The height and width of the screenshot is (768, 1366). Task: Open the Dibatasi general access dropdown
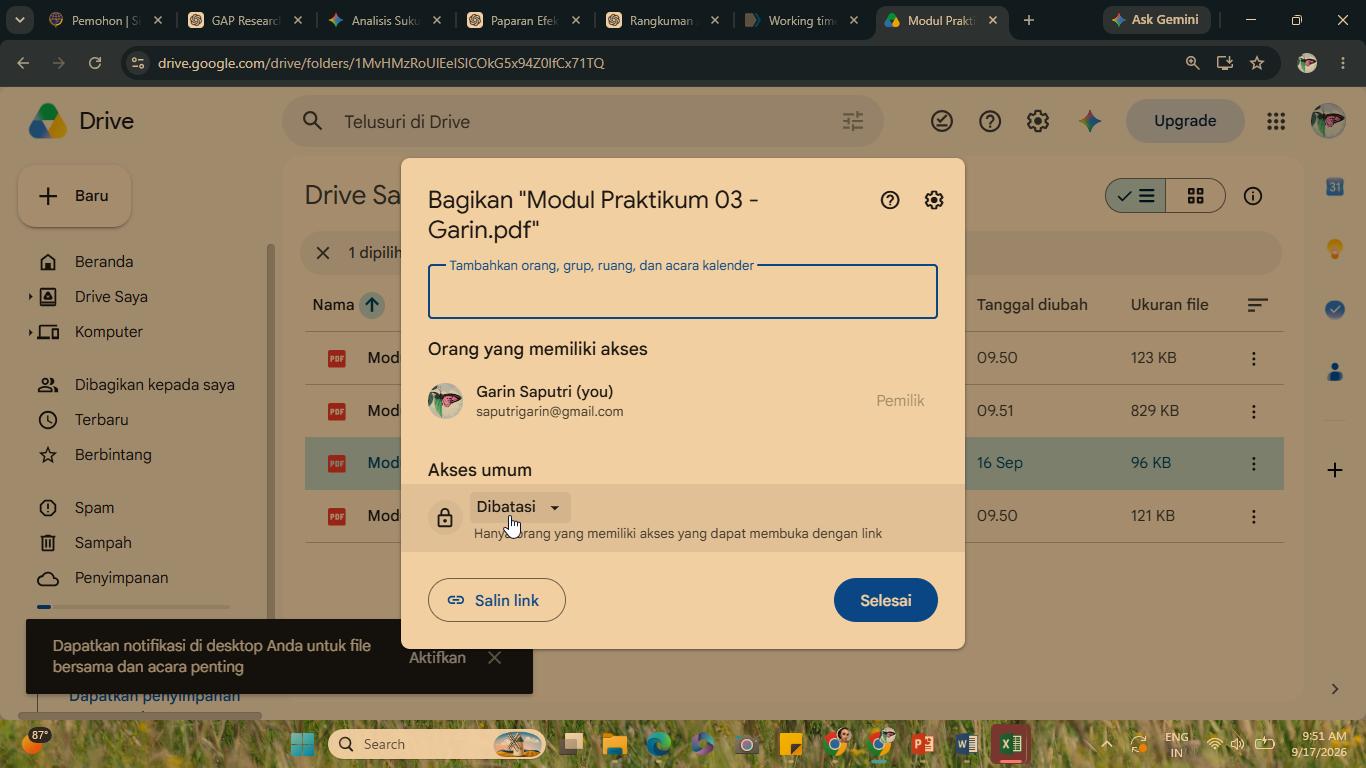tap(519, 507)
